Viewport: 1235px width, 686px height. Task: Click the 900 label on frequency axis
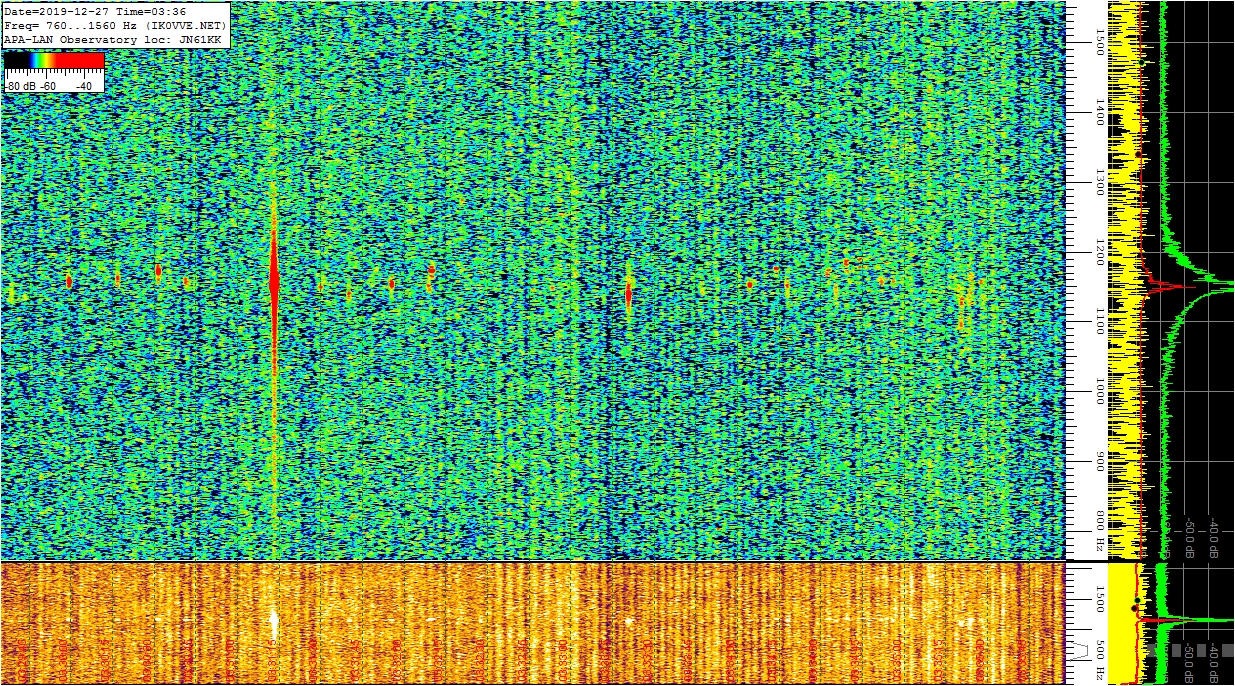point(1101,463)
